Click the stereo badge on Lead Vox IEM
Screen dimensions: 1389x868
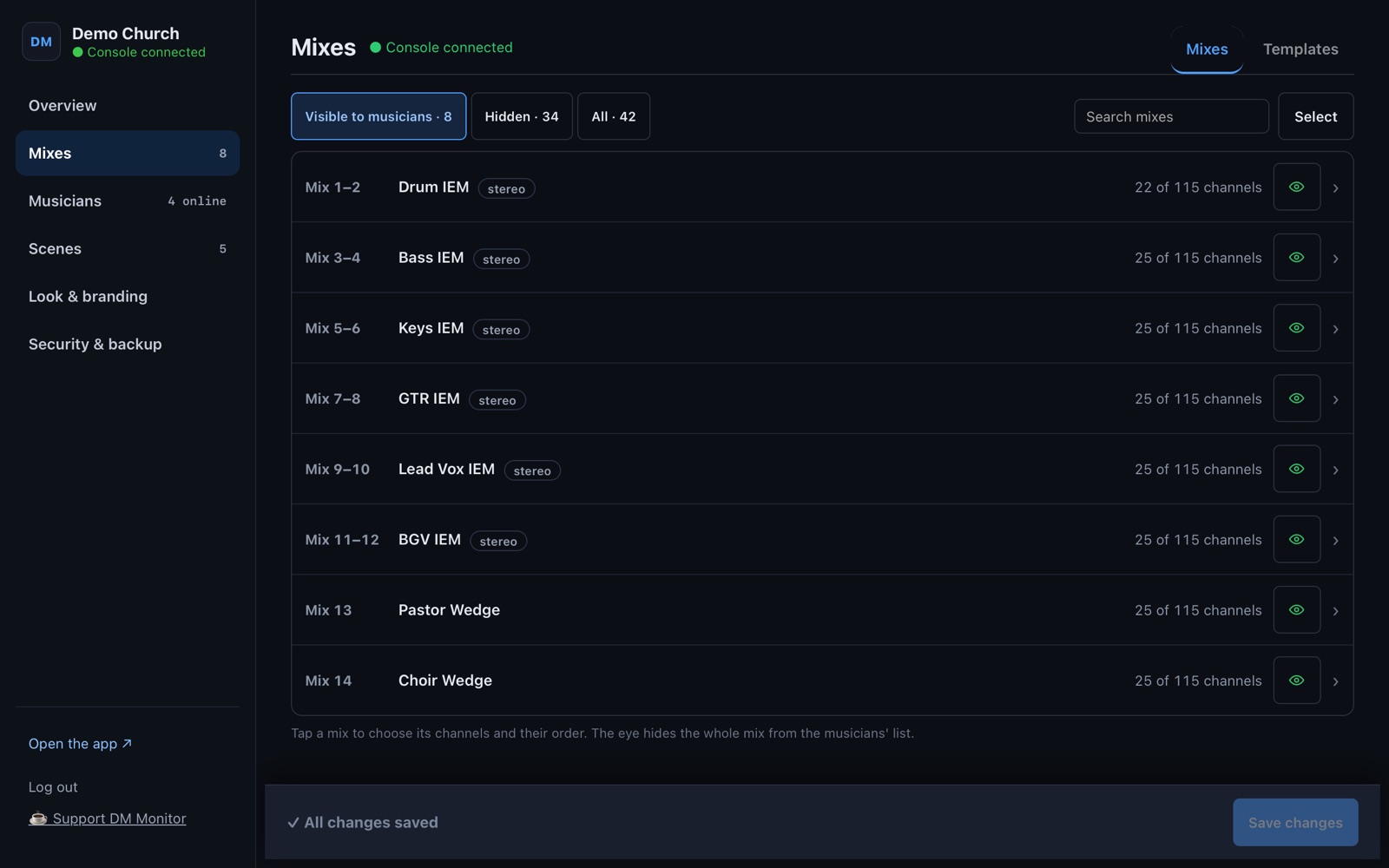pyautogui.click(x=532, y=470)
